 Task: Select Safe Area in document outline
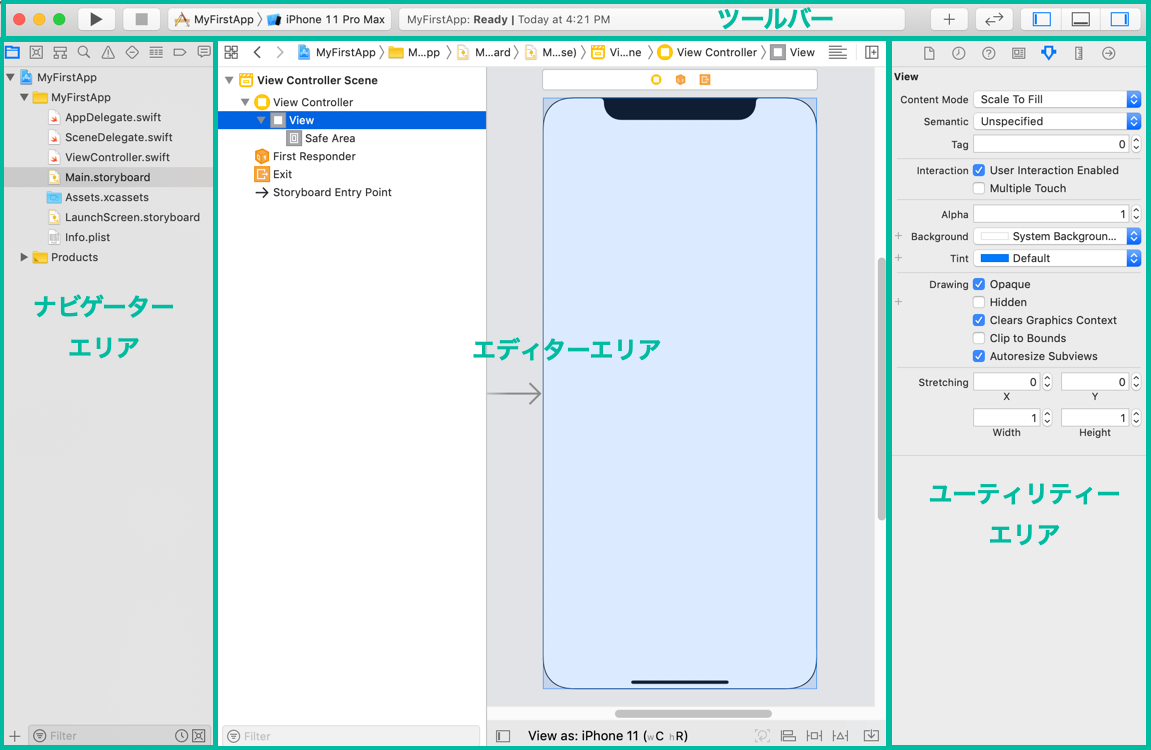coord(329,138)
